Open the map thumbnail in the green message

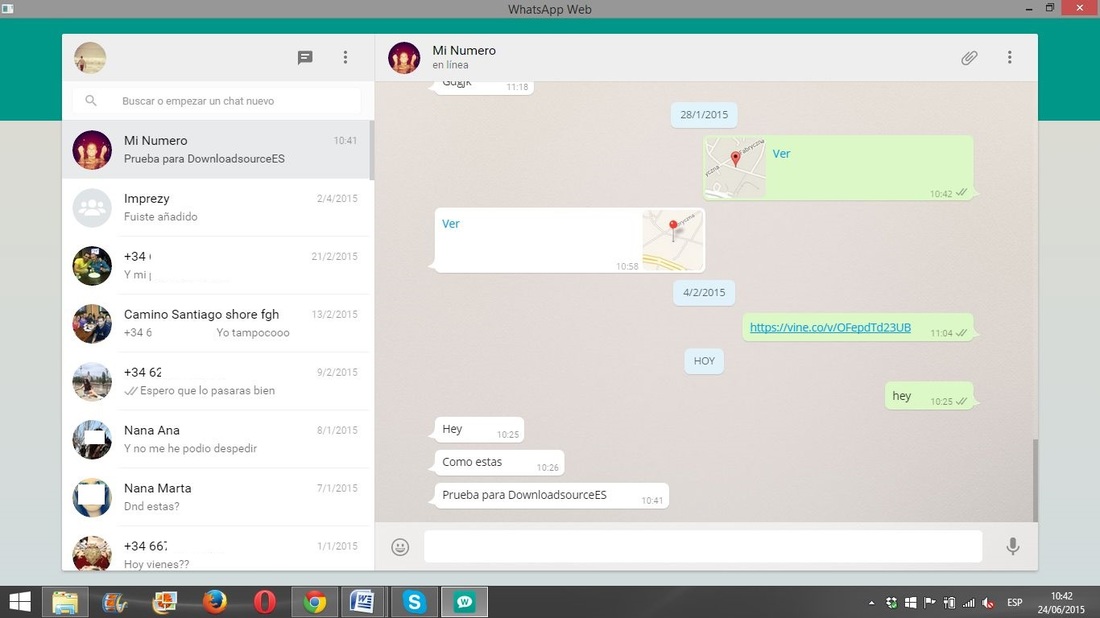[x=735, y=168]
